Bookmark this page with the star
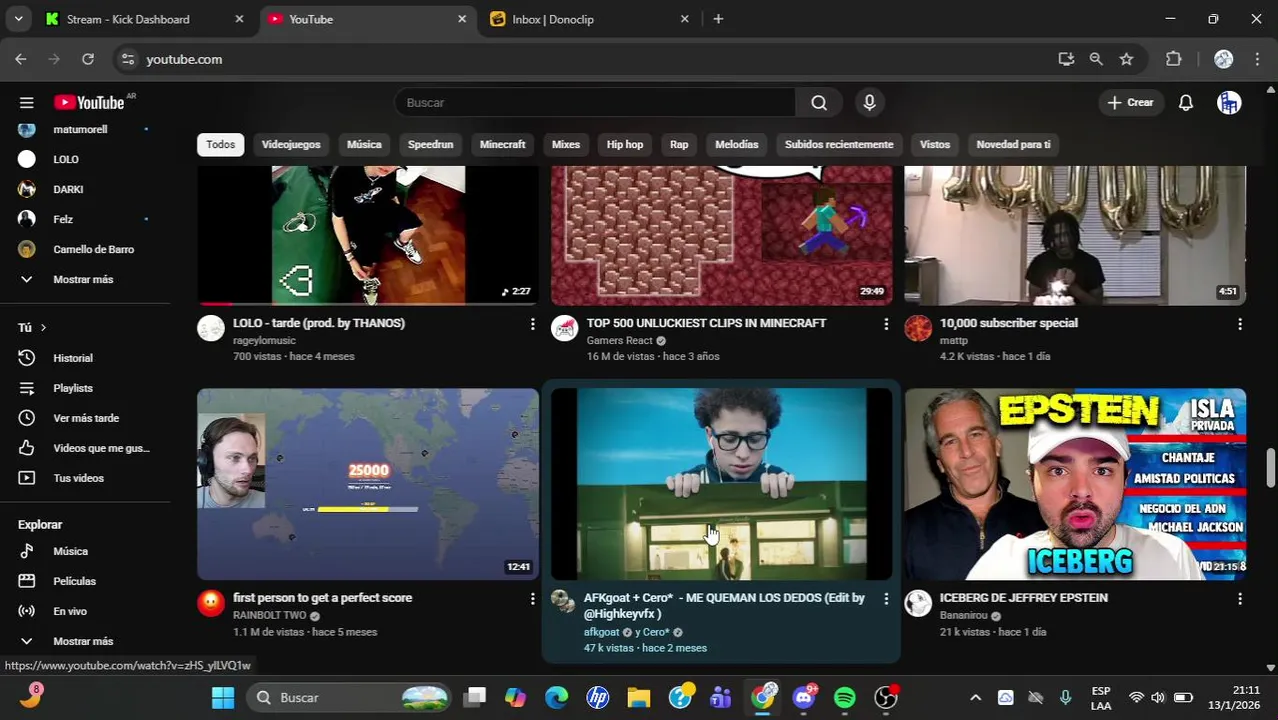The image size is (1278, 720). [1126, 59]
